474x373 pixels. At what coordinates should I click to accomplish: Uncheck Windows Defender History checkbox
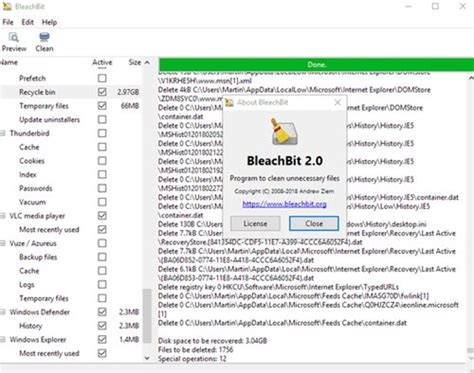pyautogui.click(x=102, y=326)
